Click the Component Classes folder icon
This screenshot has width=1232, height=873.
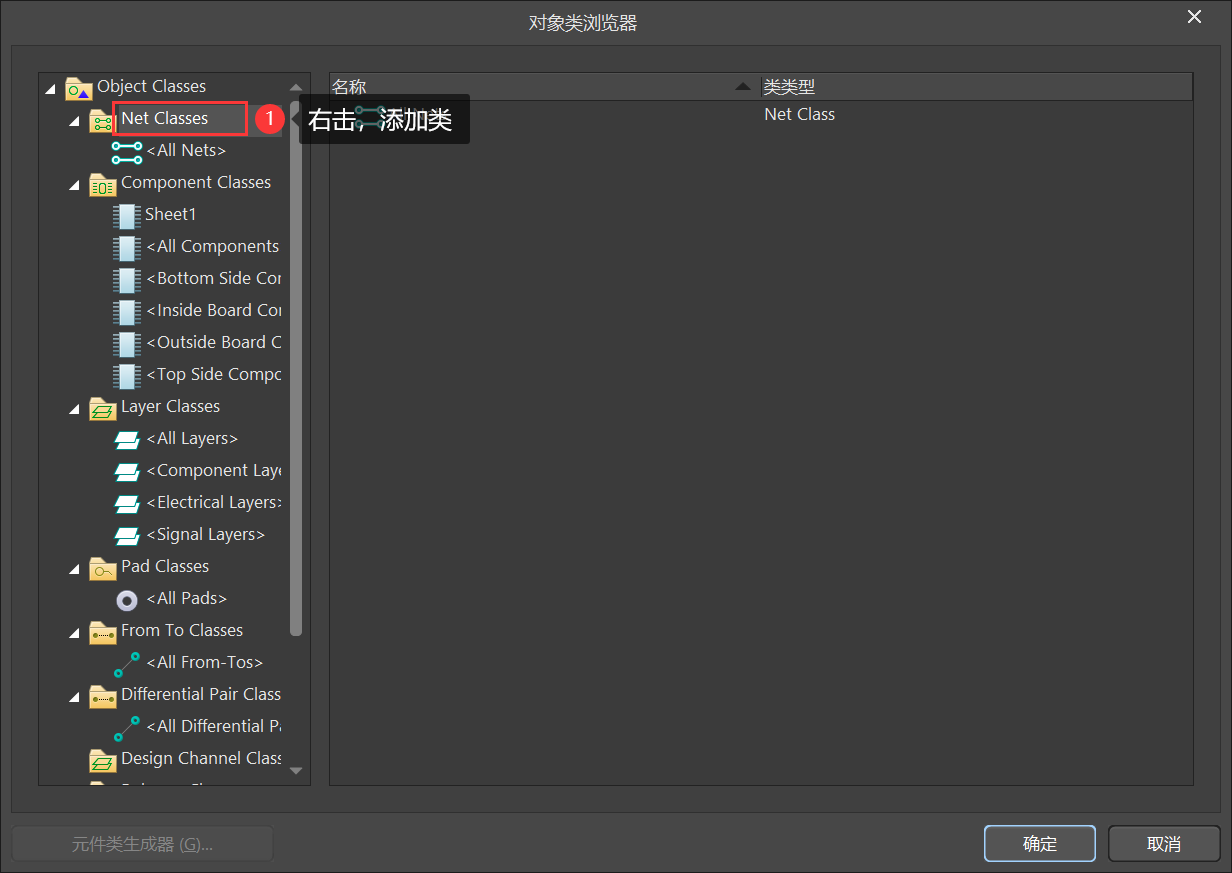(102, 184)
